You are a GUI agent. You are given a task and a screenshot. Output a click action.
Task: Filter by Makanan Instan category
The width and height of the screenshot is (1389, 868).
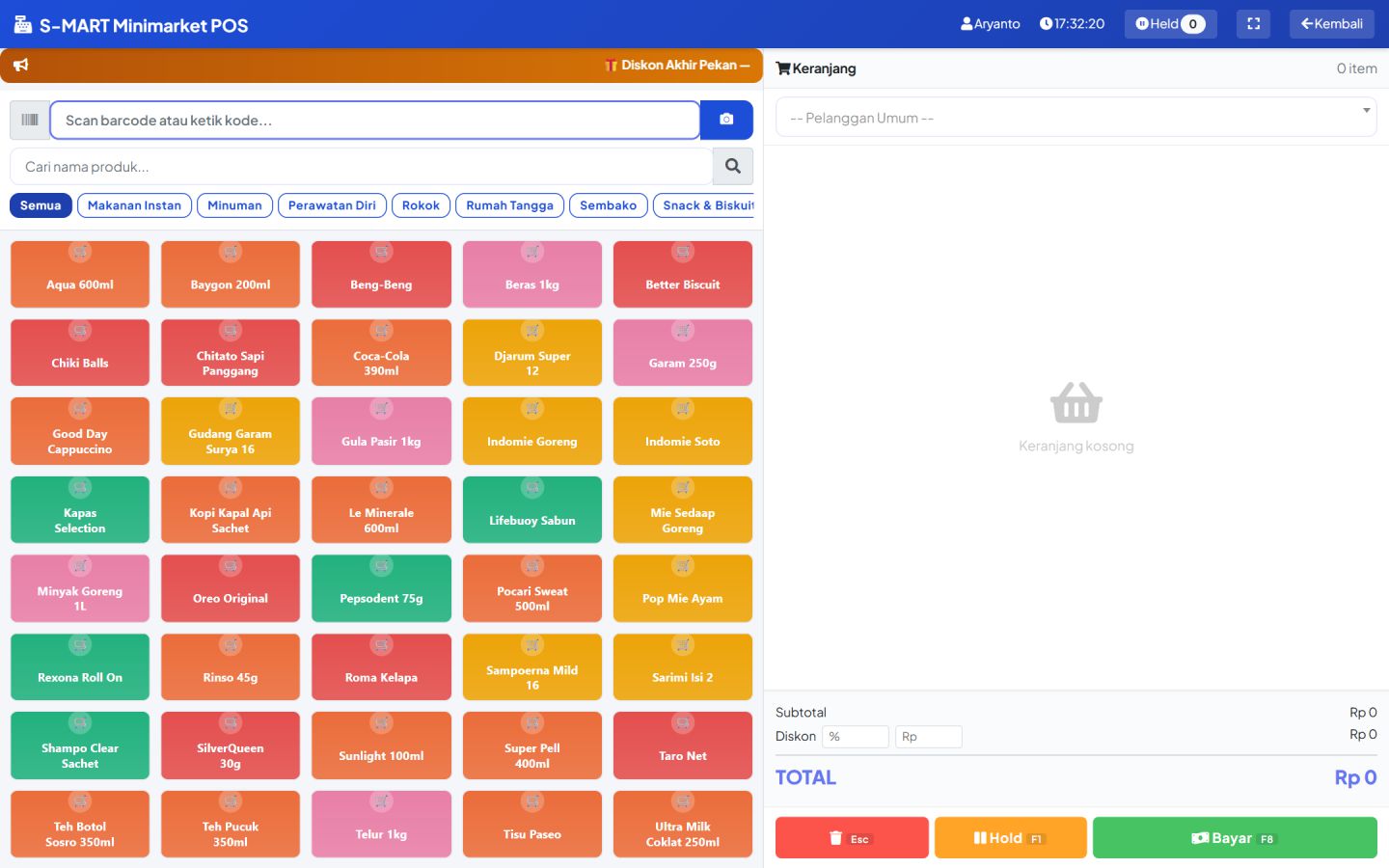134,205
